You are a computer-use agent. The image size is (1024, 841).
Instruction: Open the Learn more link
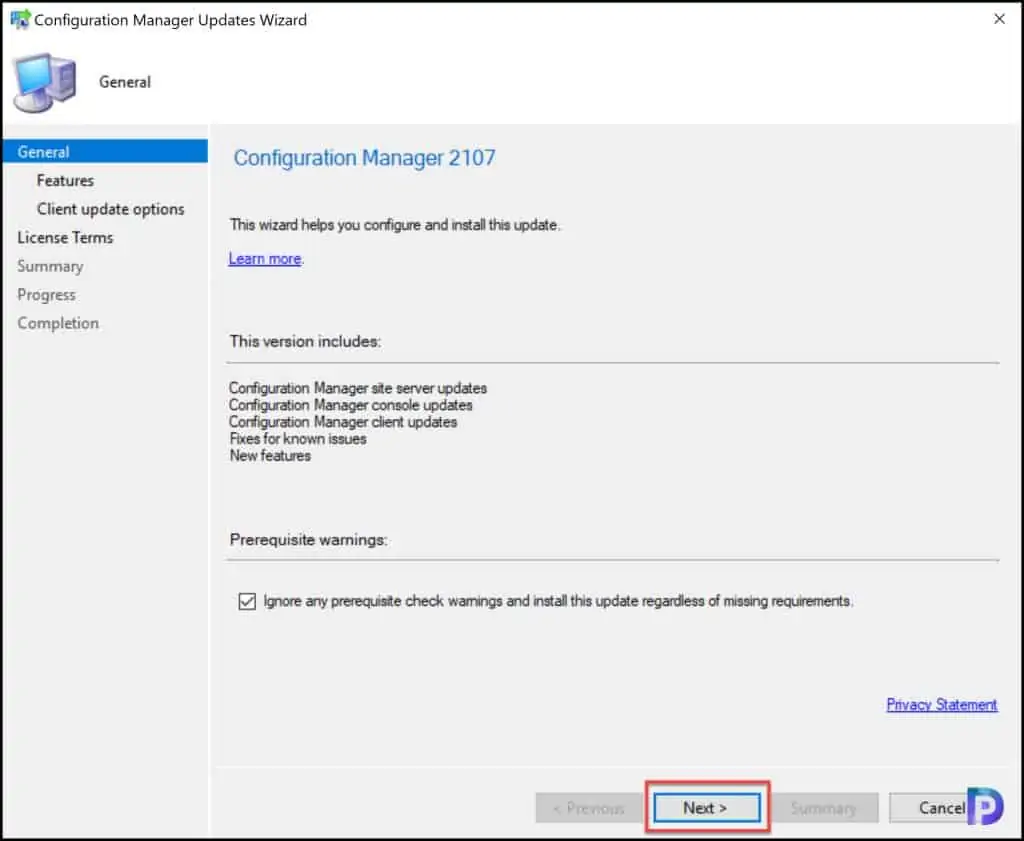264,259
